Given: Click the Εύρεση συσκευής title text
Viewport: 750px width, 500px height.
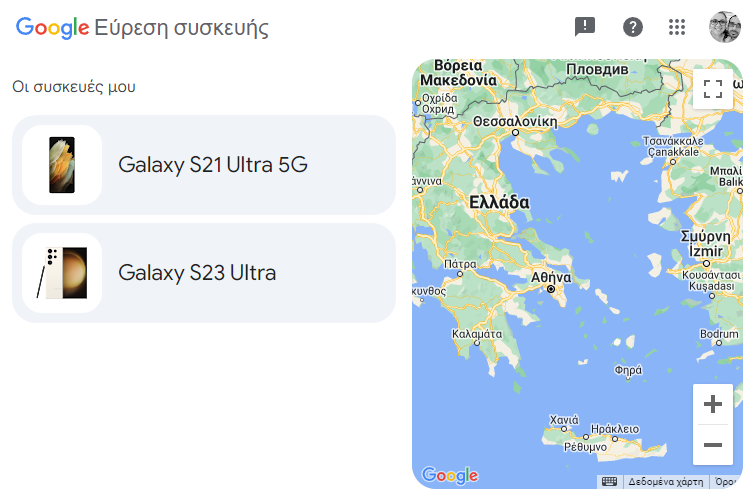Looking at the screenshot, I should pos(181,28).
